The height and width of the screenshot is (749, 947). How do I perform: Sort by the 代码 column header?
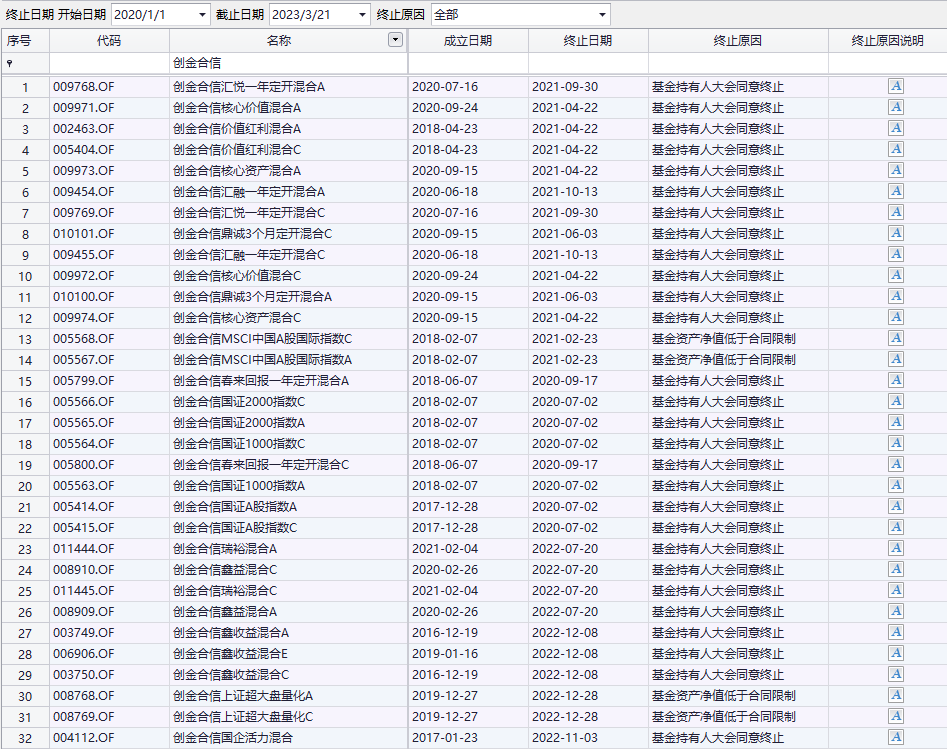109,40
